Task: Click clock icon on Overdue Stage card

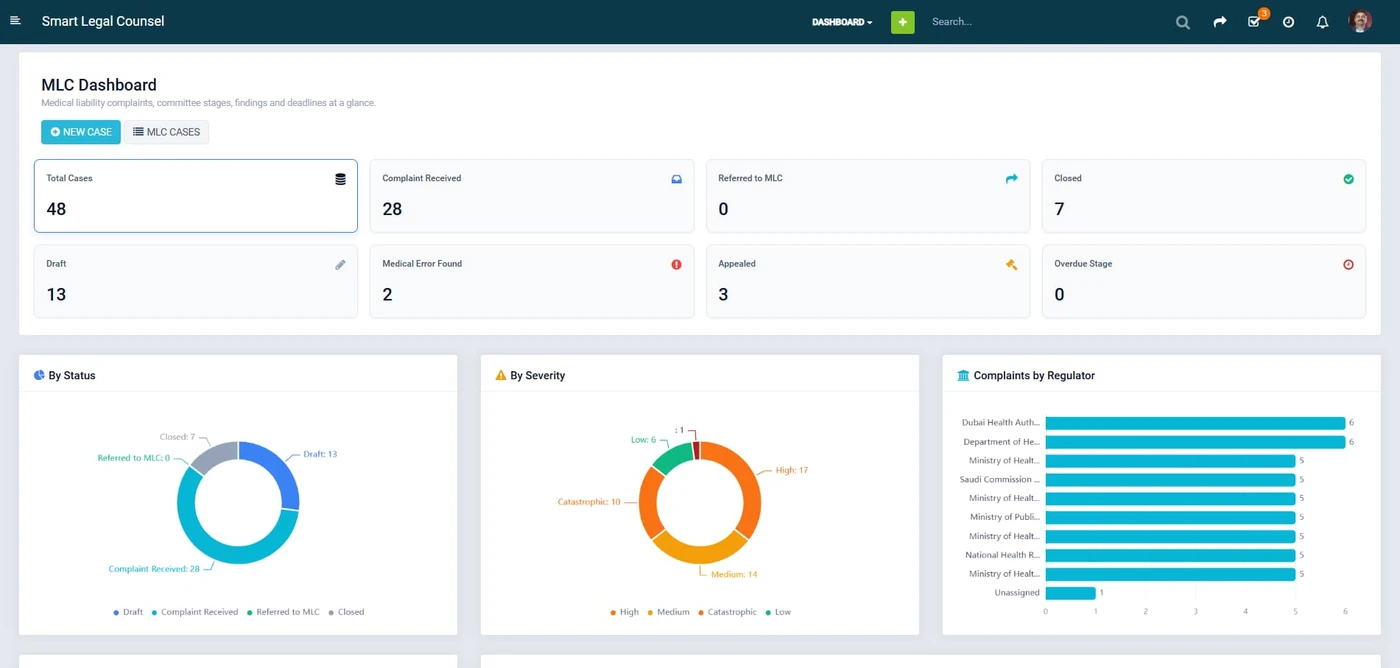Action: click(x=1348, y=265)
